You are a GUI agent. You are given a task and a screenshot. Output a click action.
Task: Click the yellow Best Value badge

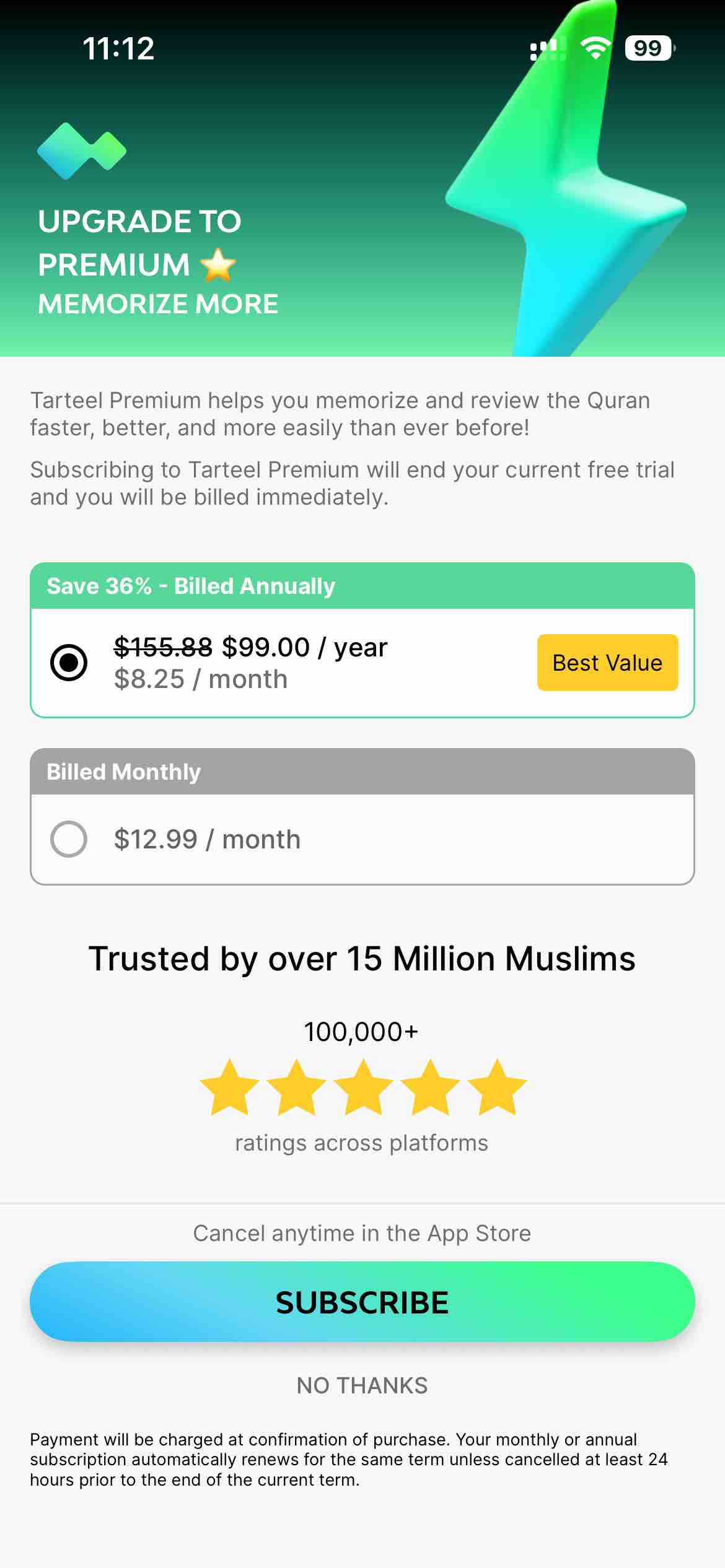607,662
